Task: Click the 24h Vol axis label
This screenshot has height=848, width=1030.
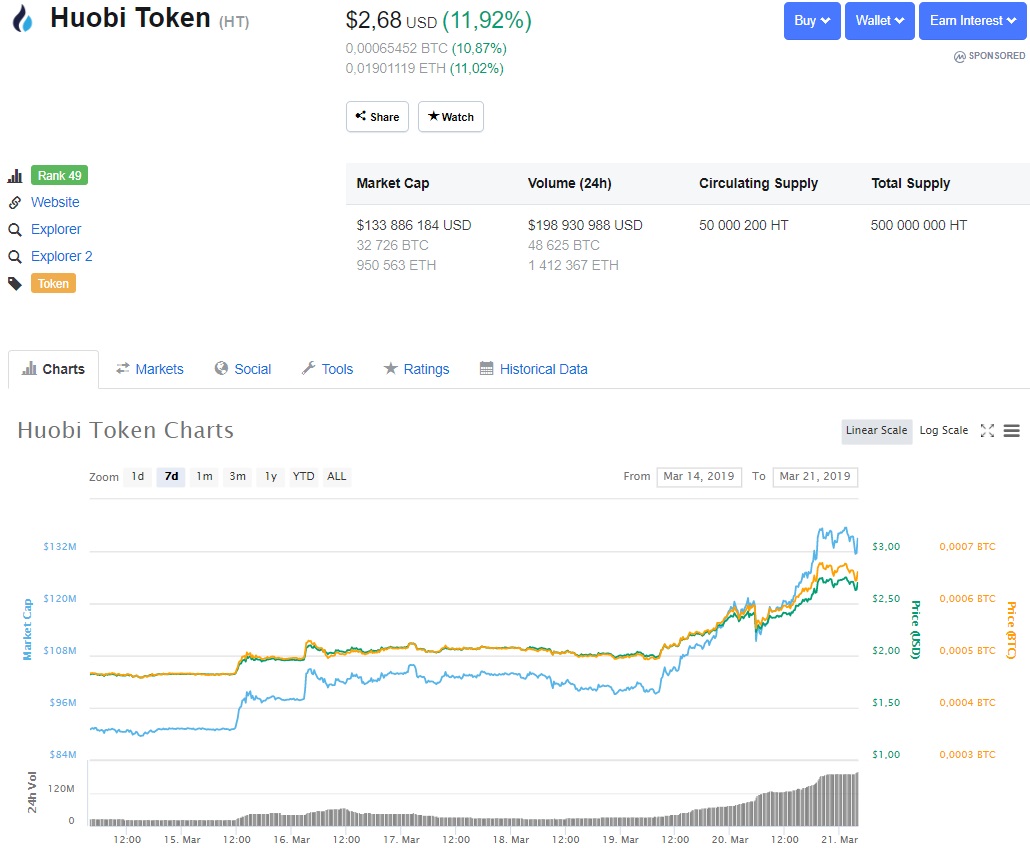Action: (x=32, y=792)
